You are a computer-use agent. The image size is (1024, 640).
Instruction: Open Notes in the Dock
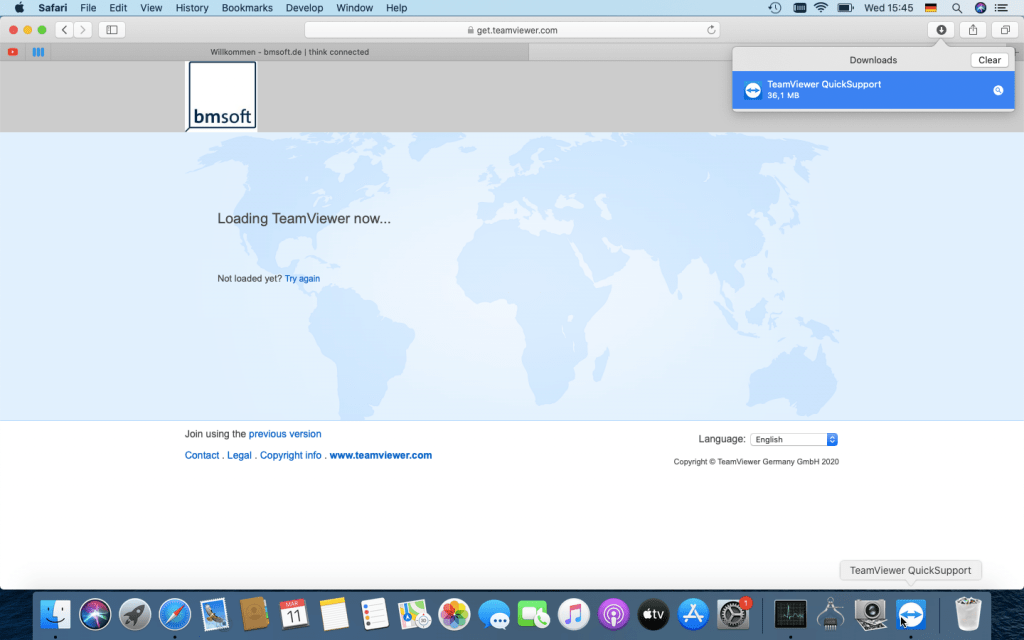[x=334, y=614]
